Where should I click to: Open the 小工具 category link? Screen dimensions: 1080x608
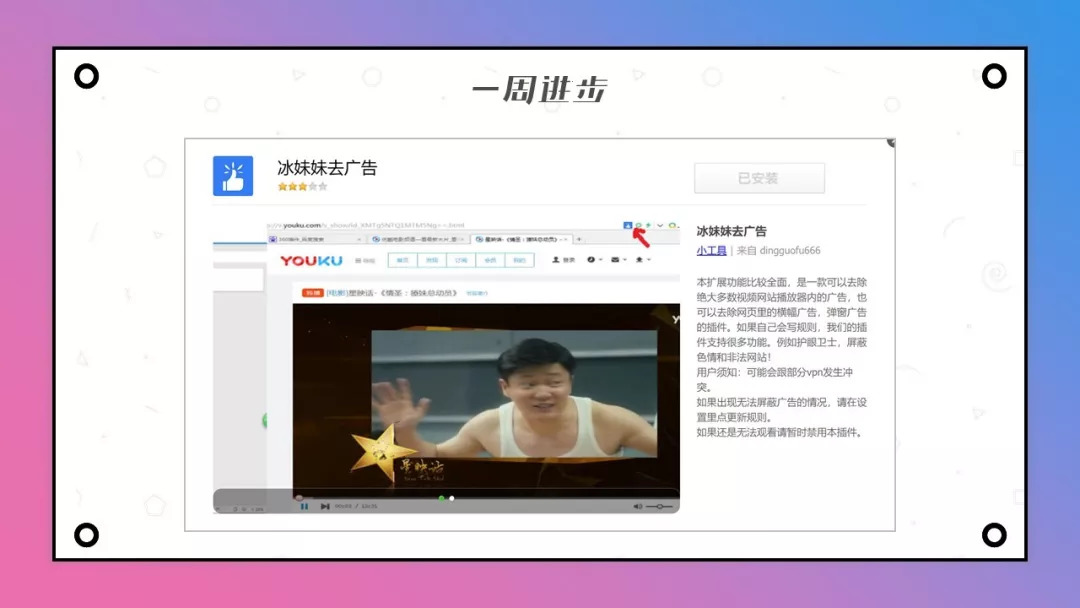[711, 251]
